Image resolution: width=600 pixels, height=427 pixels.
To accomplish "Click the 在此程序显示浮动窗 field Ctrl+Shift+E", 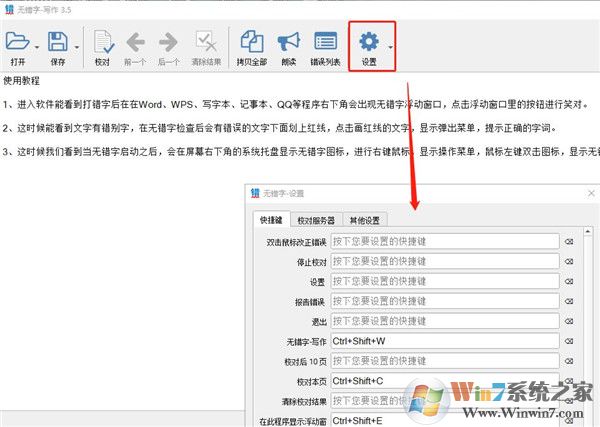I will click(445, 420).
